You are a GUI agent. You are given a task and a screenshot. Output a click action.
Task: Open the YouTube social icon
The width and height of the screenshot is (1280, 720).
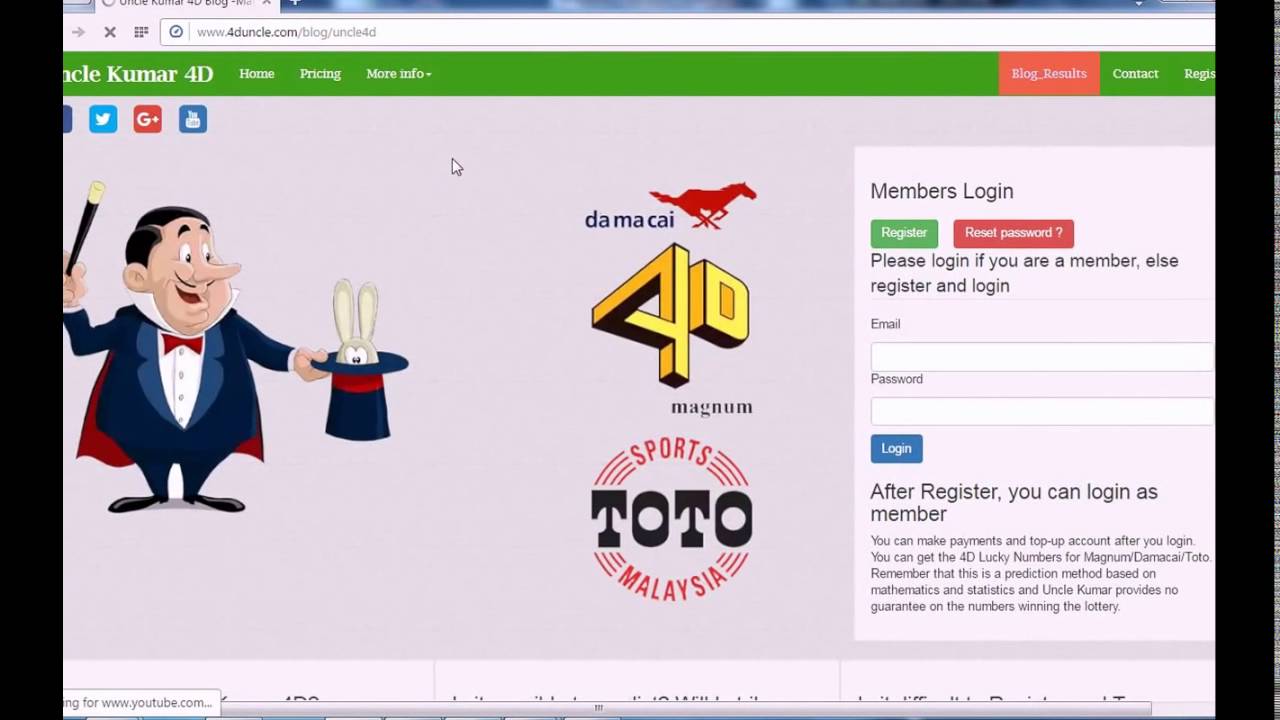pyautogui.click(x=193, y=119)
